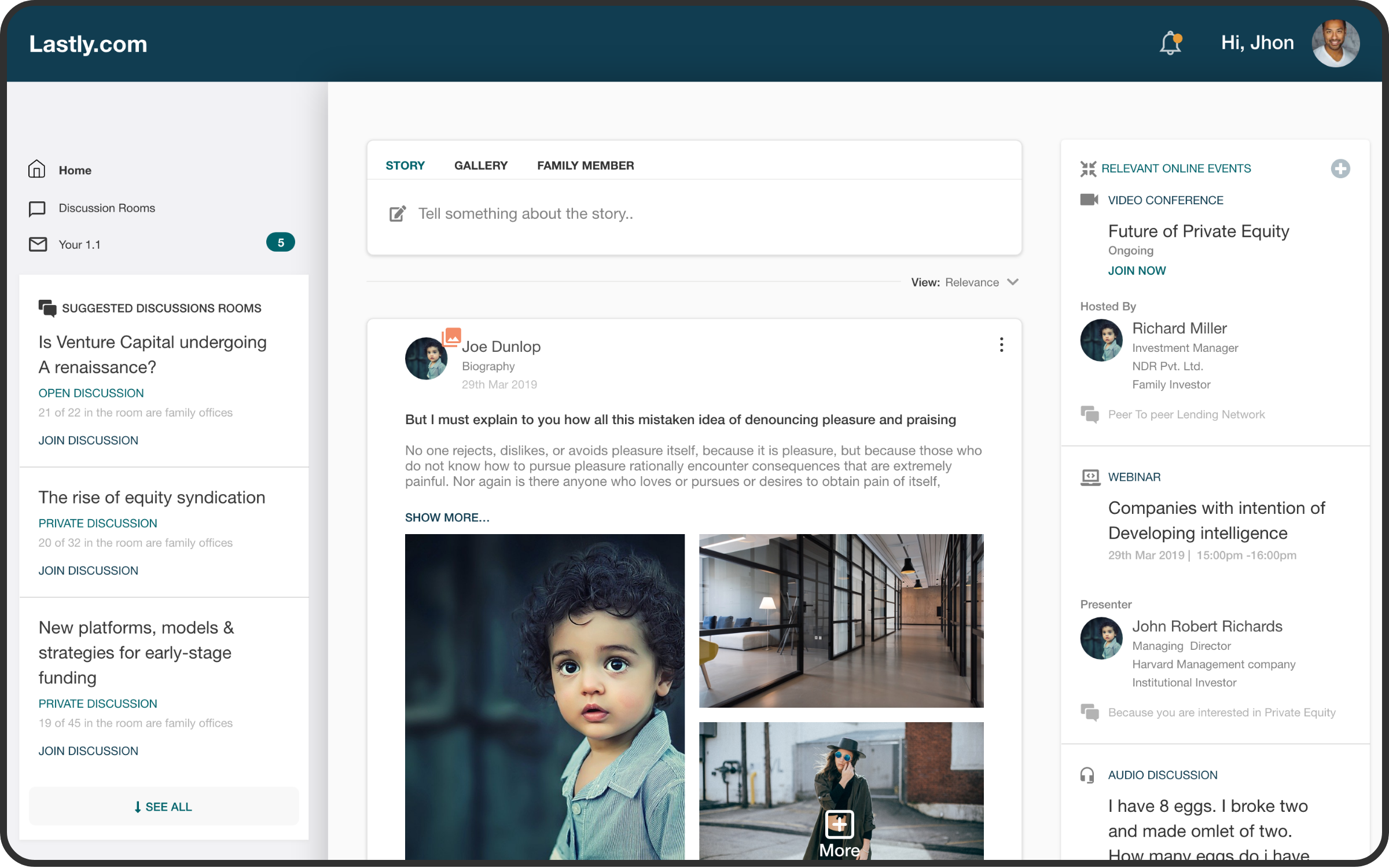The height and width of the screenshot is (868, 1389).
Task: Click the video conference camera icon
Action: point(1089,200)
